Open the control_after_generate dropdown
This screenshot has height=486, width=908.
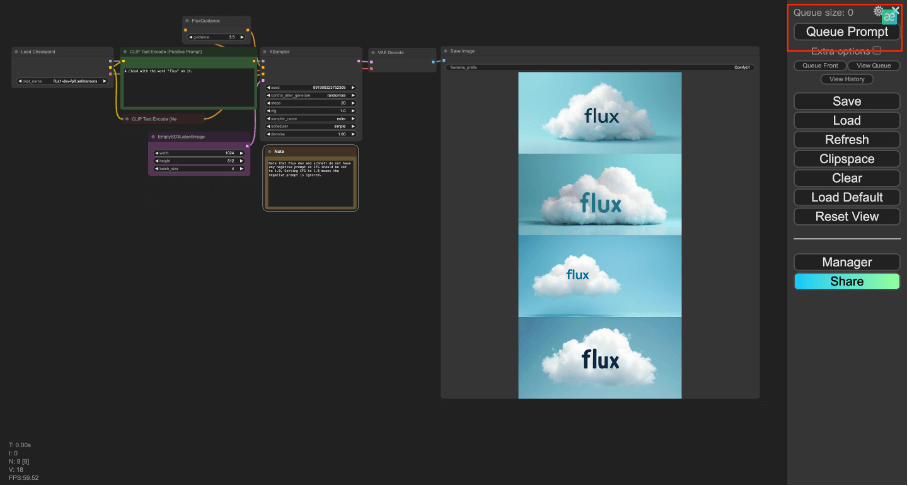coord(311,95)
